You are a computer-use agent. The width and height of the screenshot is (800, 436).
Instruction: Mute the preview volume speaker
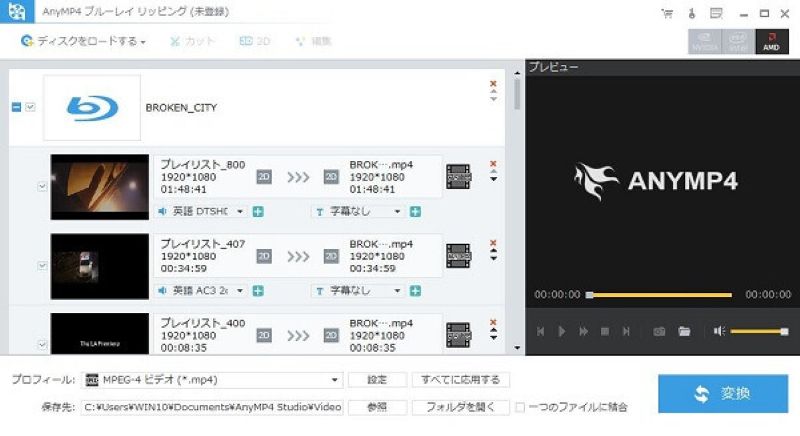coord(719,331)
